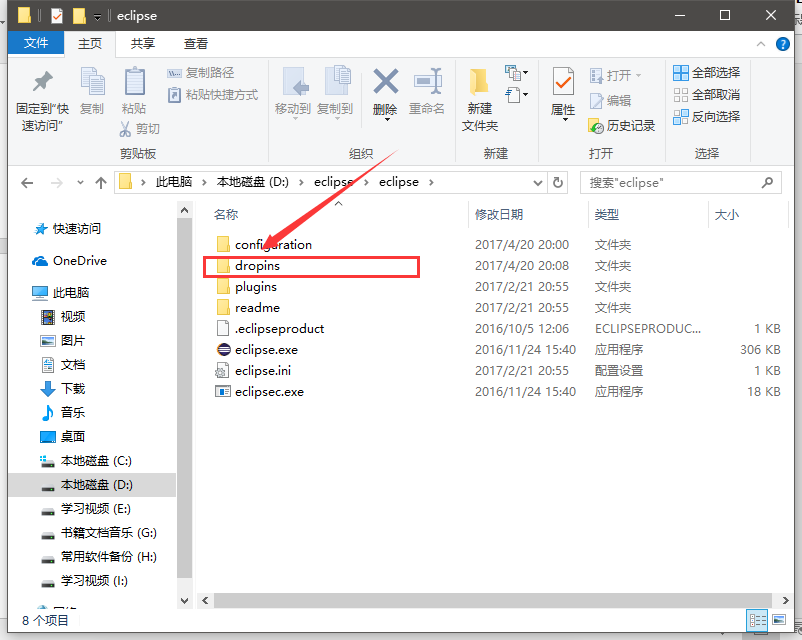
Task: Switch to the 主页 ribbon tab
Action: 90,44
